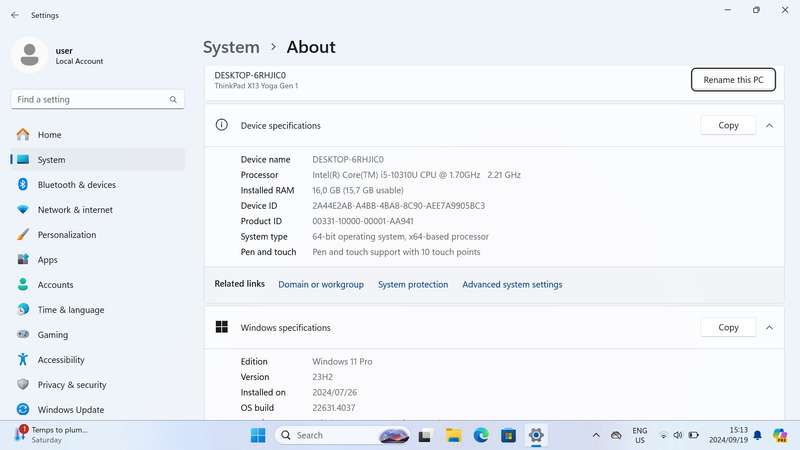800x450 pixels.
Task: Focus the Find a setting field
Action: point(97,99)
